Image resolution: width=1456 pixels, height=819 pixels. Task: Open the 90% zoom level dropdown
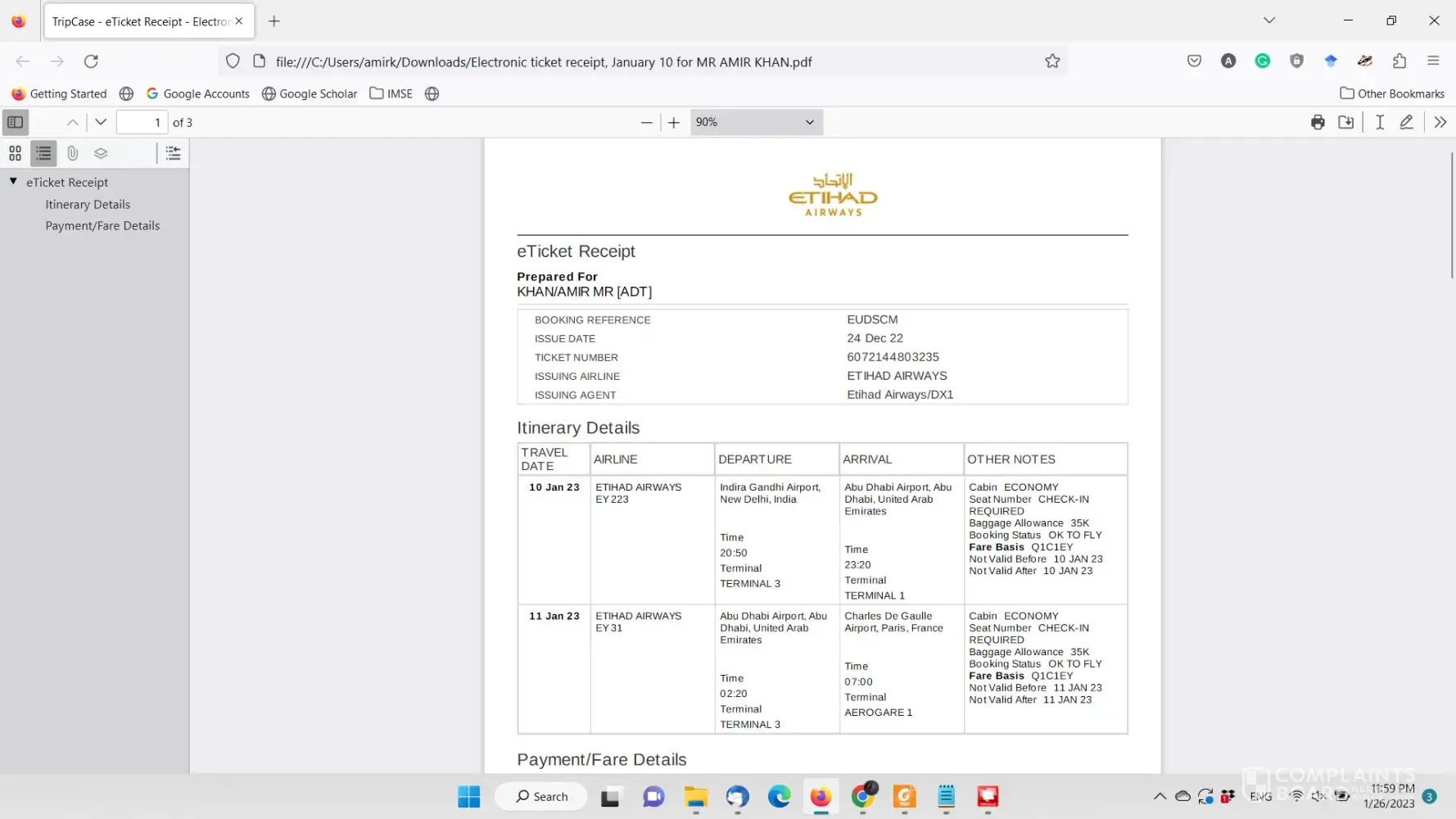tap(755, 122)
